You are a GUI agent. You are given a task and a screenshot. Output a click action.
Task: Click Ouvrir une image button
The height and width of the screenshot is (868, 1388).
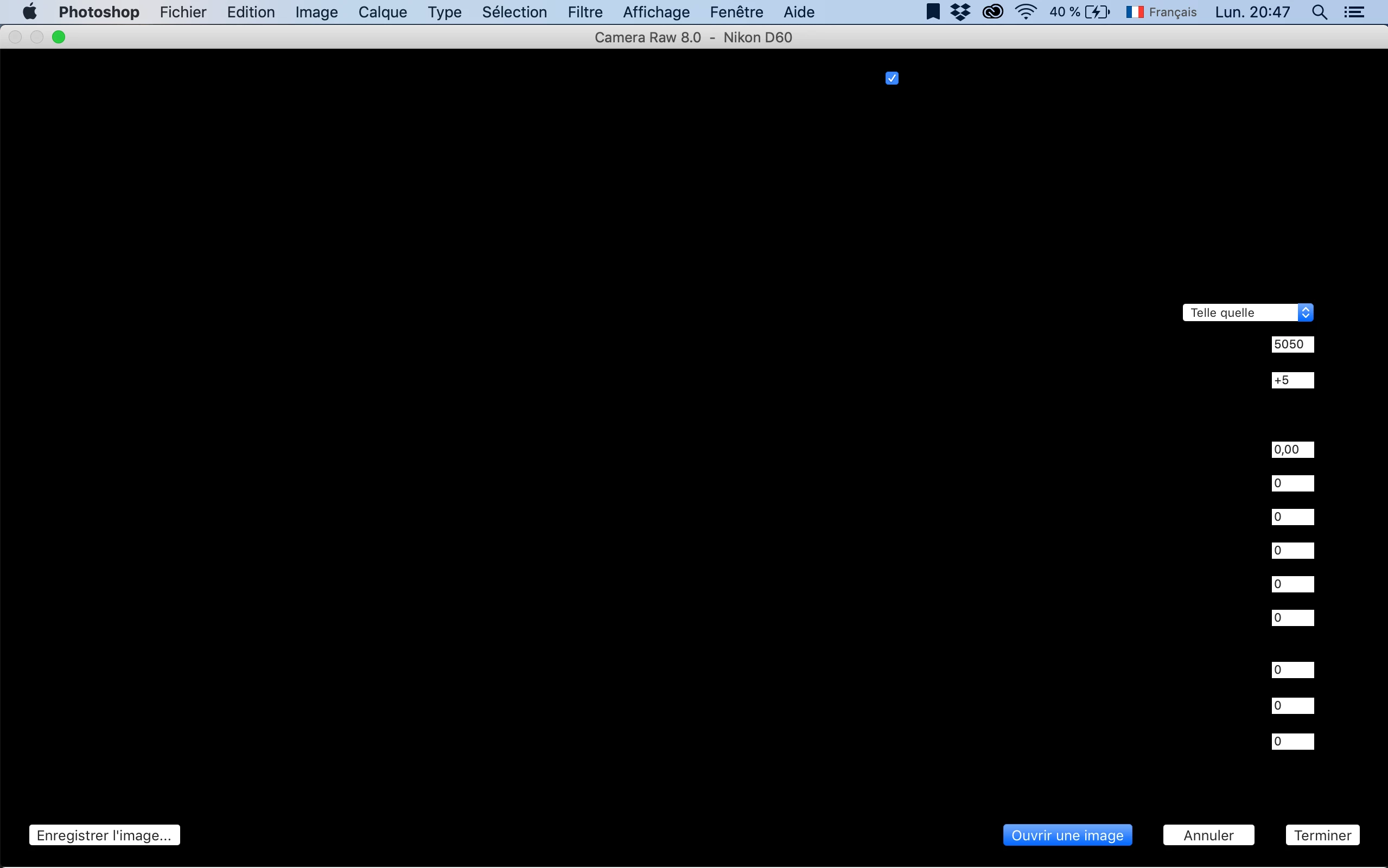(x=1067, y=835)
